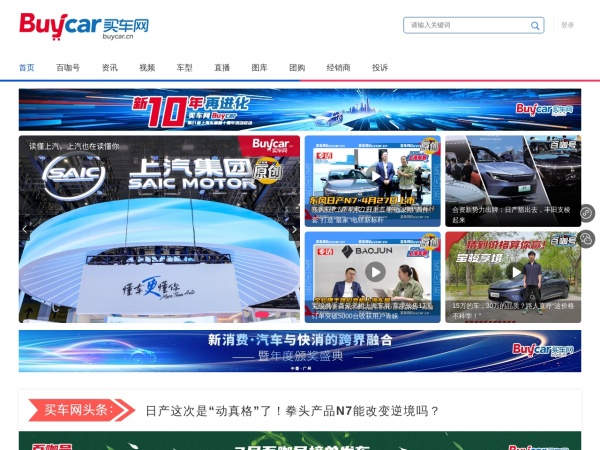
Task: Click the active carousel indicator dot
Action: (261, 315)
